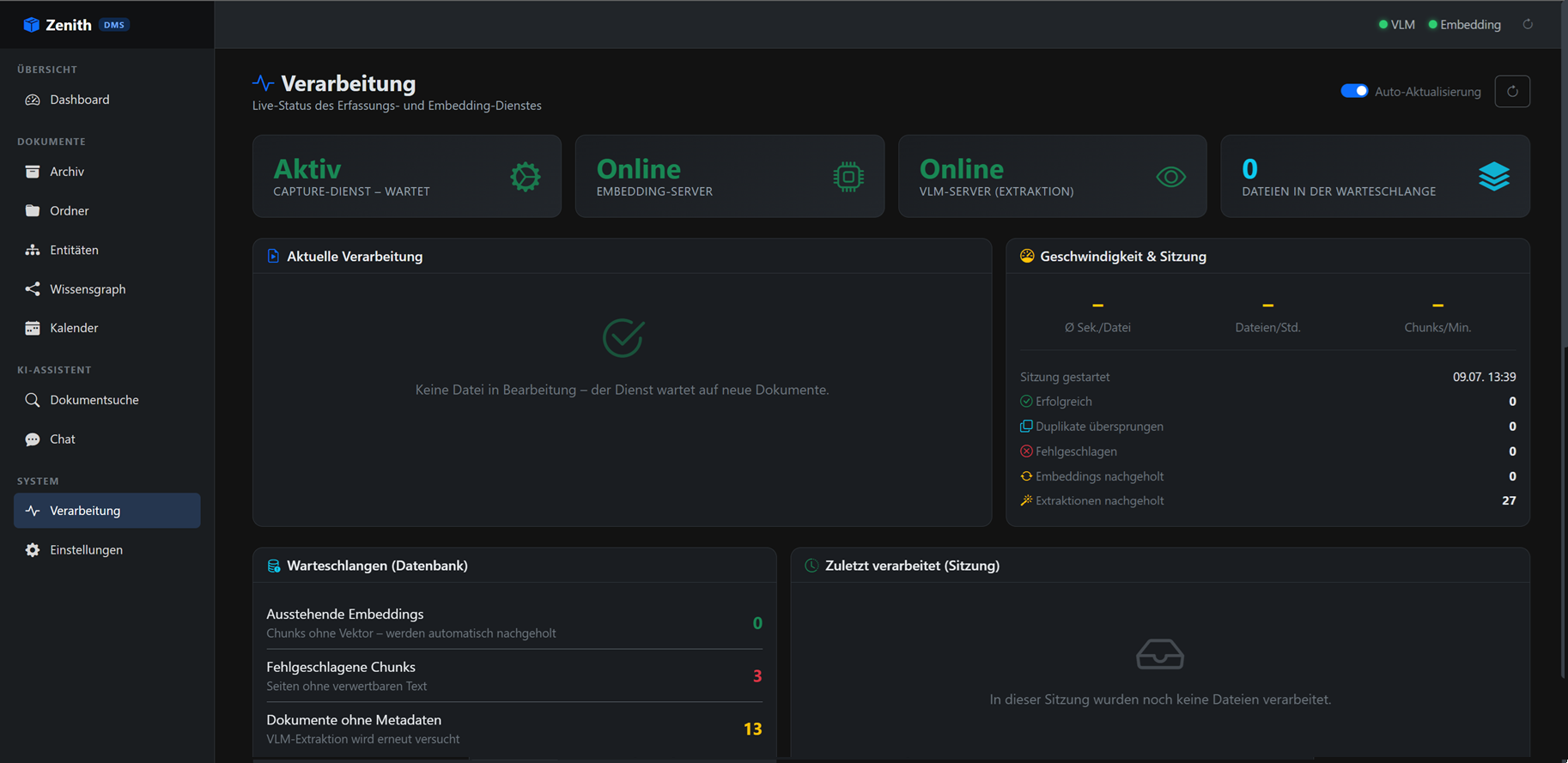Click the session start time 09.07. 13:39
The image size is (1568, 763).
pyautogui.click(x=1484, y=377)
